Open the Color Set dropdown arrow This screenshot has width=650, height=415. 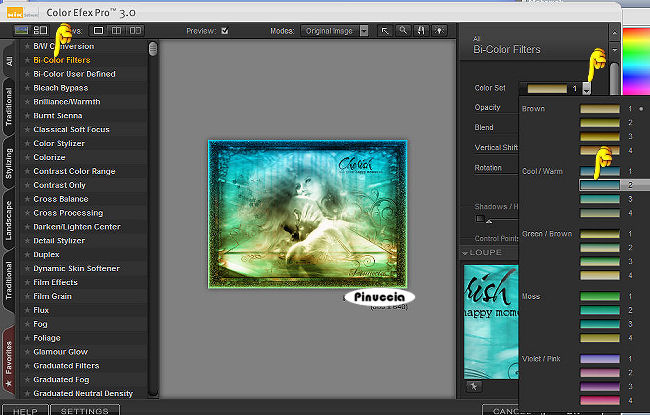586,88
